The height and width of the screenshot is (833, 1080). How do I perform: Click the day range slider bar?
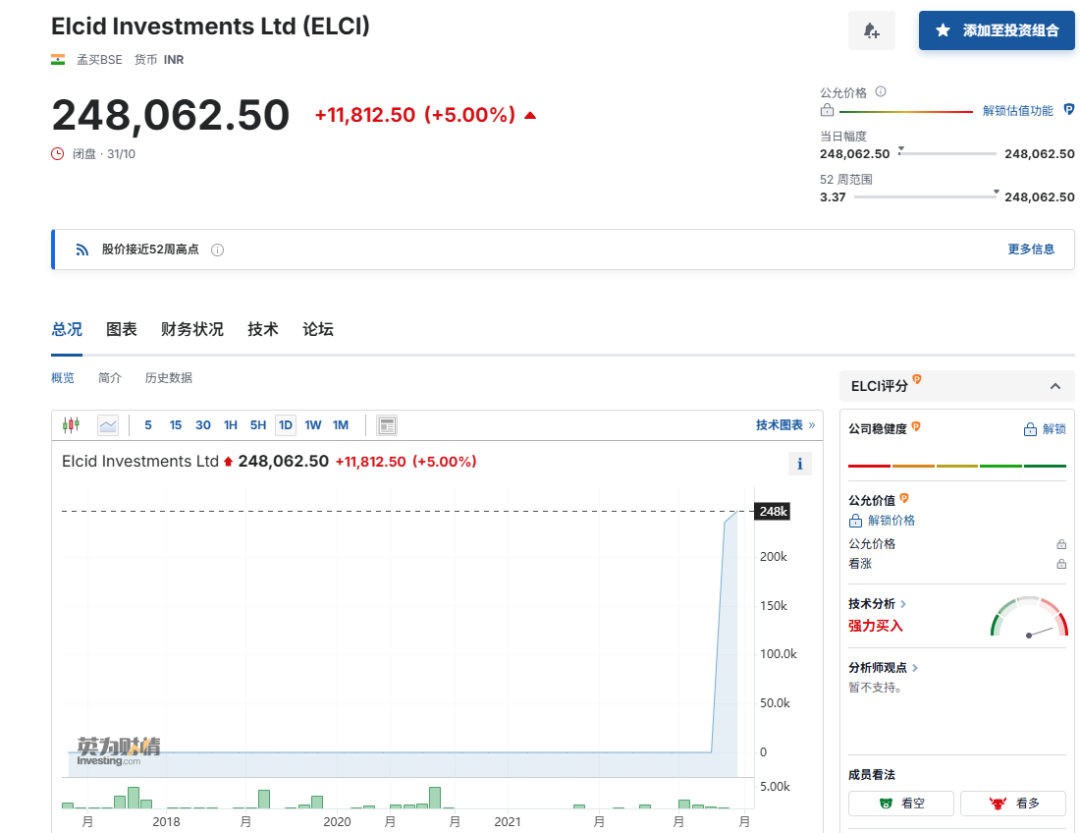(947, 153)
